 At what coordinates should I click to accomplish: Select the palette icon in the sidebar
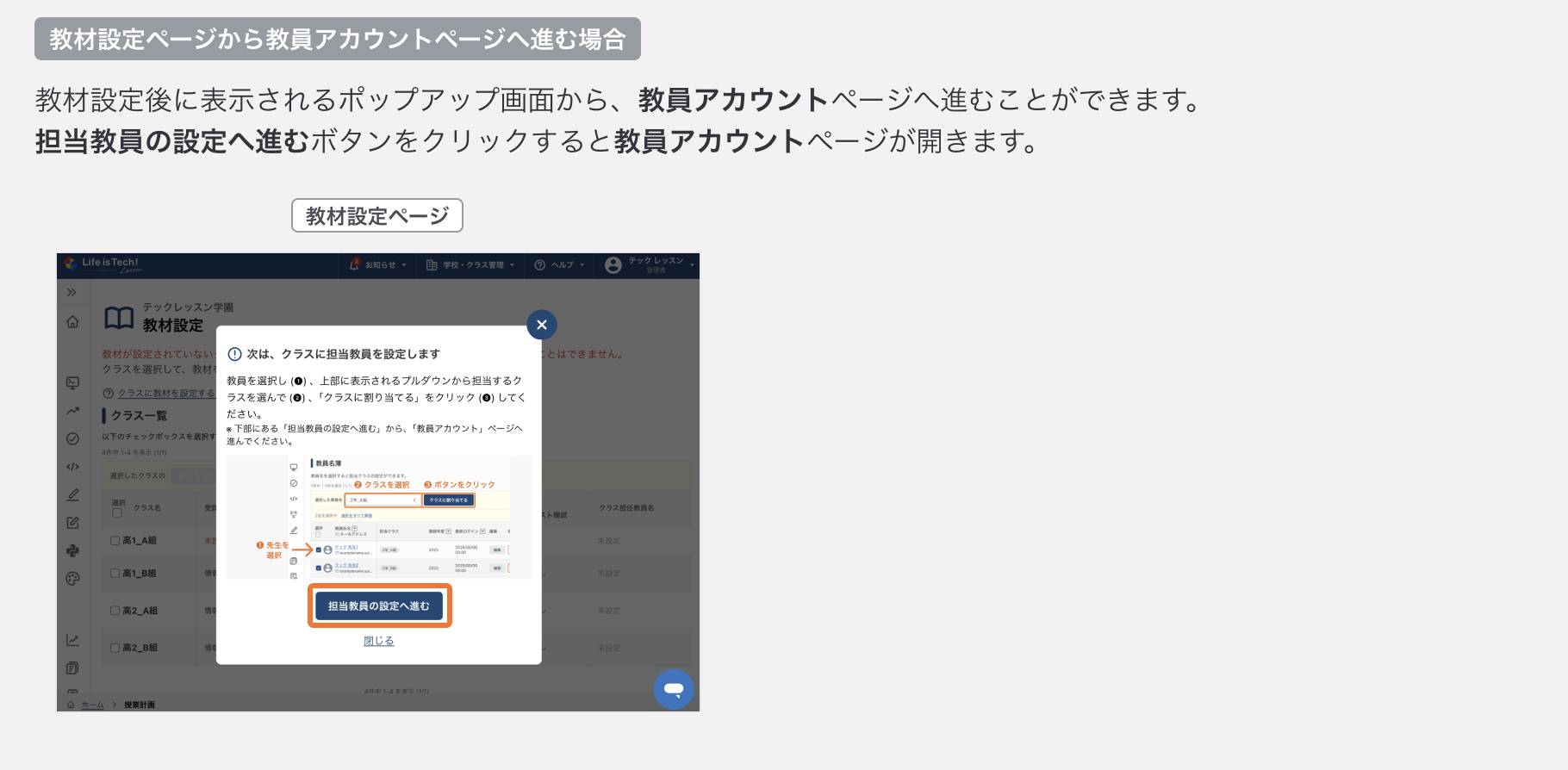(72, 579)
